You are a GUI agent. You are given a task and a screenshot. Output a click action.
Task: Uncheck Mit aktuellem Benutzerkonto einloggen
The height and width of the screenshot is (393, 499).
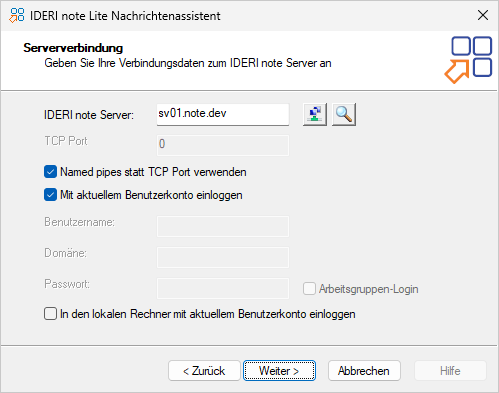(x=50, y=195)
